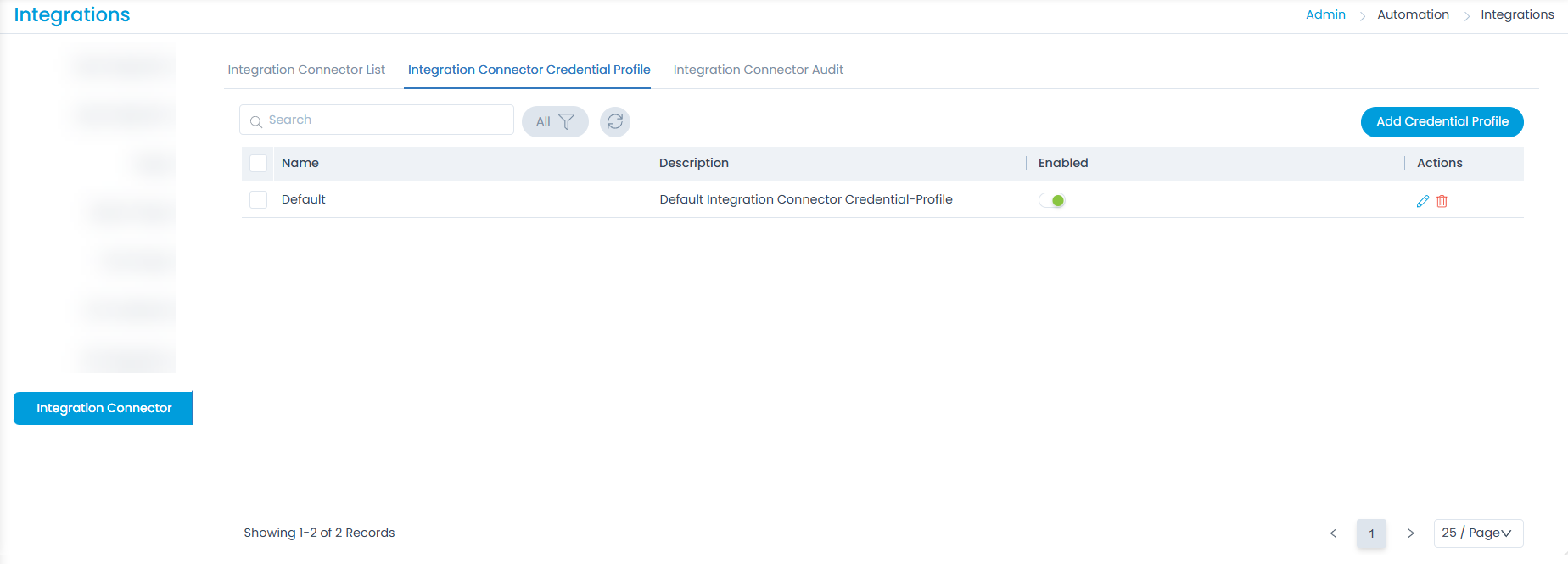Click the red trash delete icon
The image size is (1568, 564).
tap(1442, 201)
